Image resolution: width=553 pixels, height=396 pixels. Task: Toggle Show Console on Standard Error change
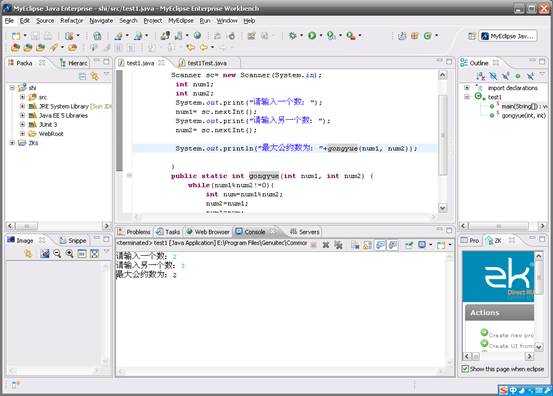pyautogui.click(x=393, y=245)
